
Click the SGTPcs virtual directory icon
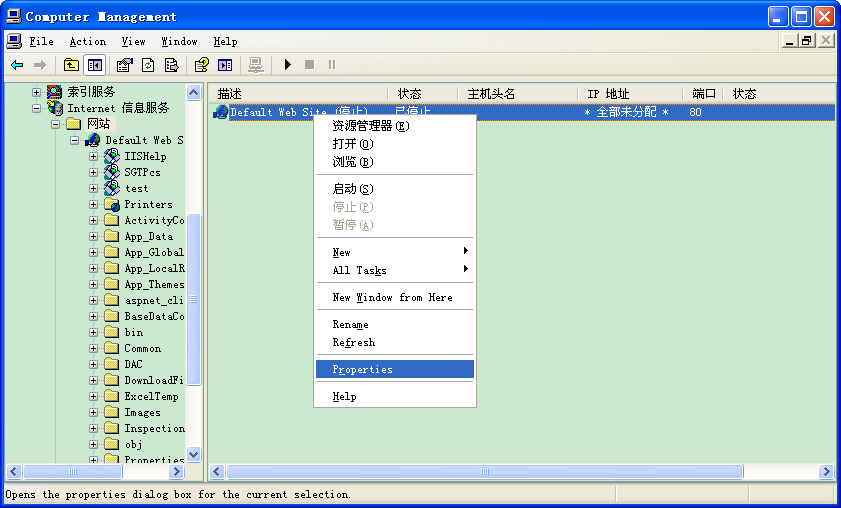(x=112, y=172)
